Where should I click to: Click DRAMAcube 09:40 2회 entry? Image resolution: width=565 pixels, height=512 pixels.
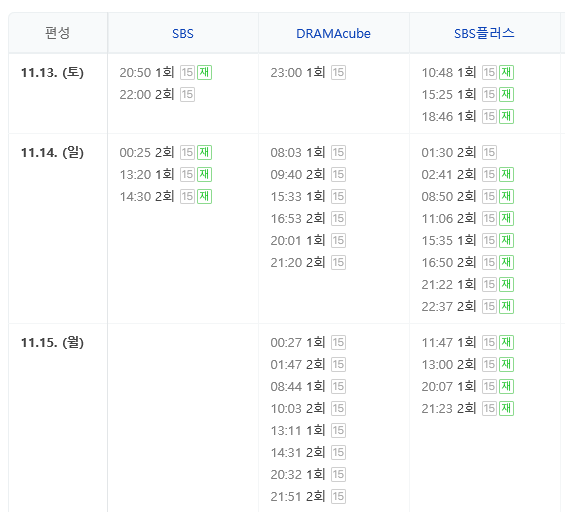point(308,174)
